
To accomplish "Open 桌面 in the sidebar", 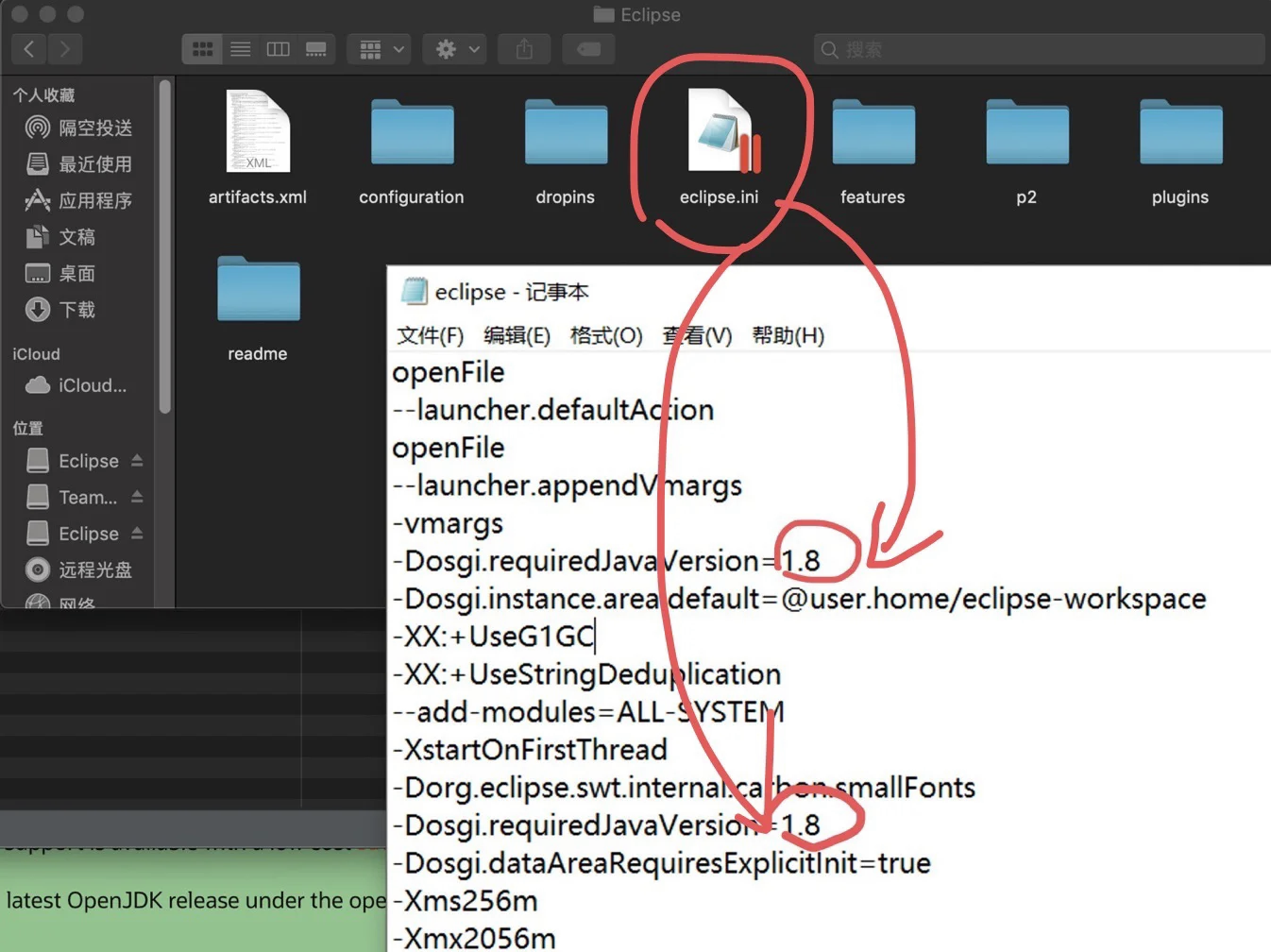I will (x=62, y=274).
